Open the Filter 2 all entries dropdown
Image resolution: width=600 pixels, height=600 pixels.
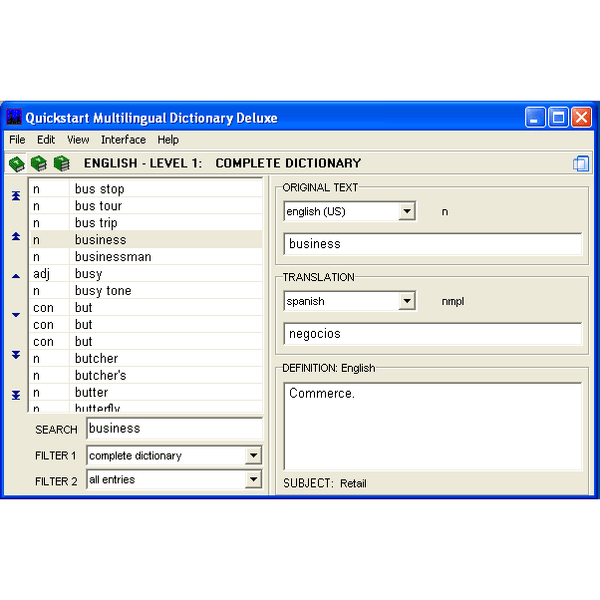click(x=253, y=479)
